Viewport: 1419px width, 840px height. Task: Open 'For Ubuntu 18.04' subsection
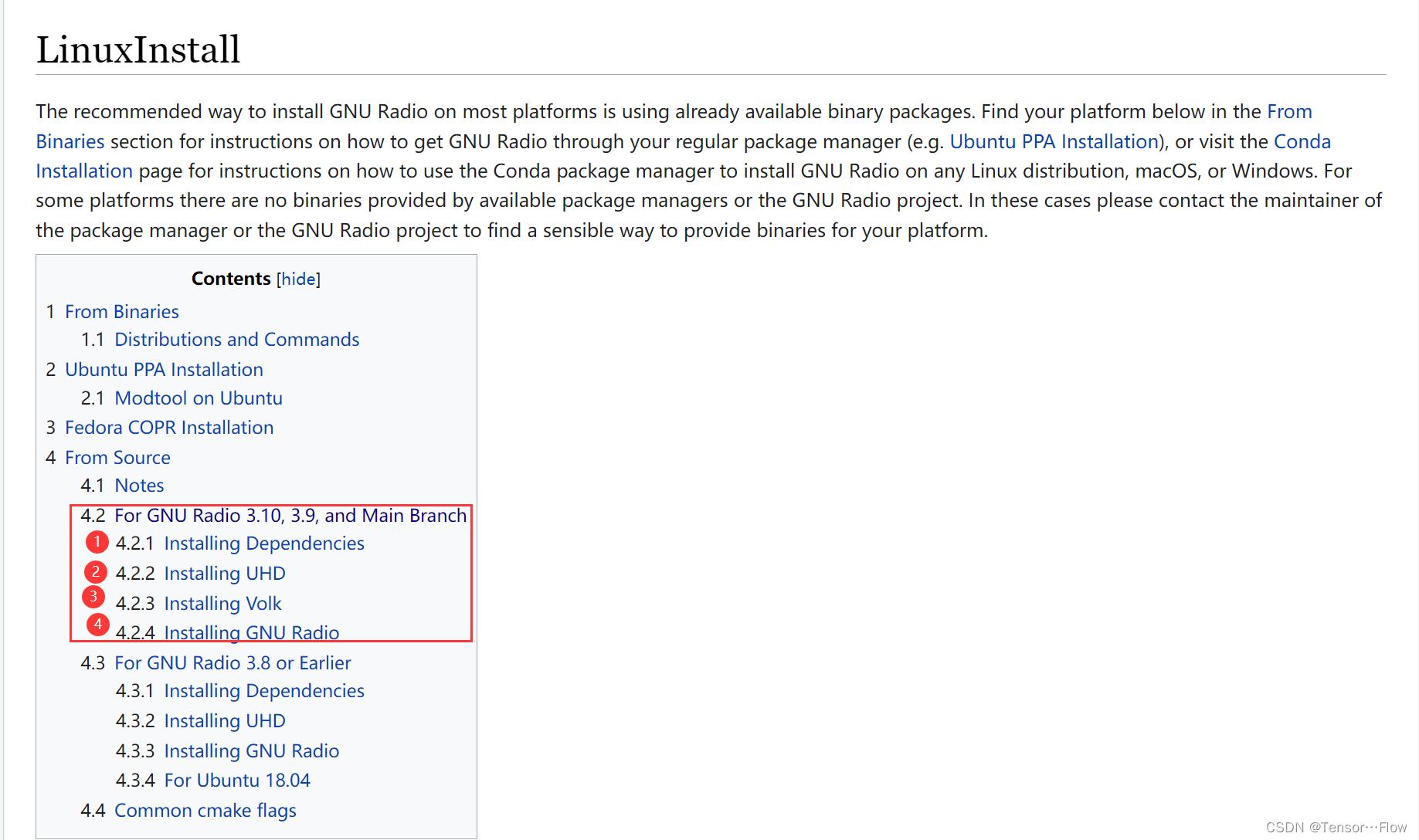[237, 781]
